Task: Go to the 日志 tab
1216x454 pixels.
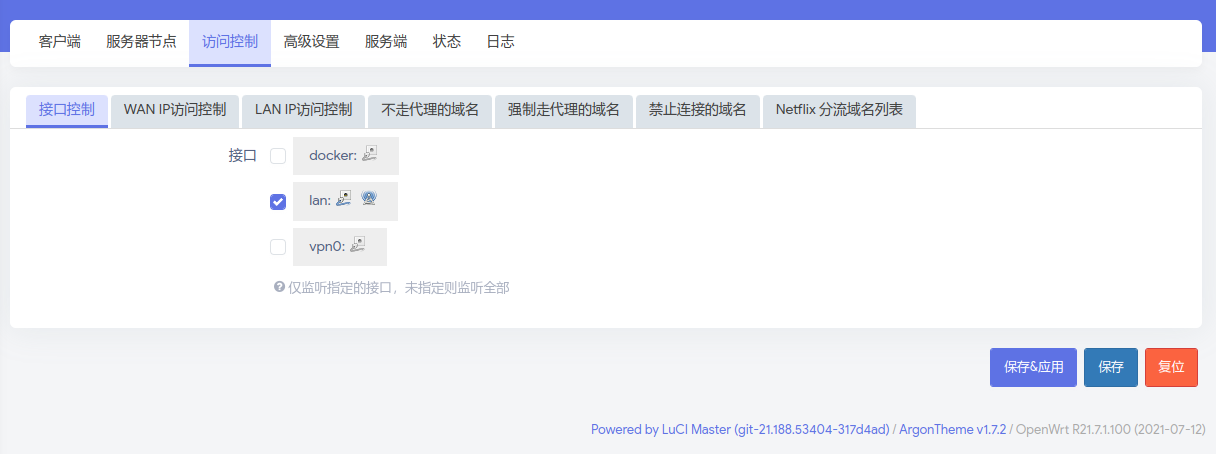Action: [500, 42]
